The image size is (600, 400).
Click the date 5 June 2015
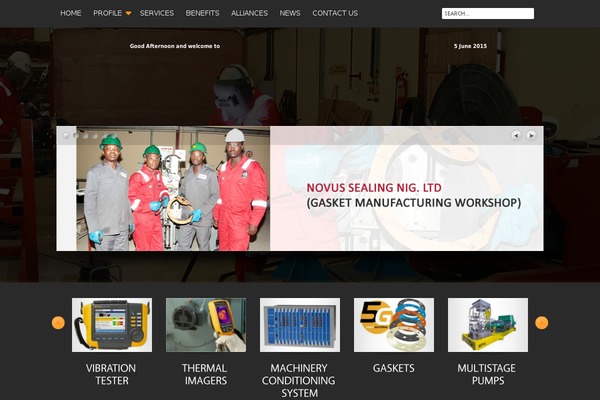click(x=470, y=46)
